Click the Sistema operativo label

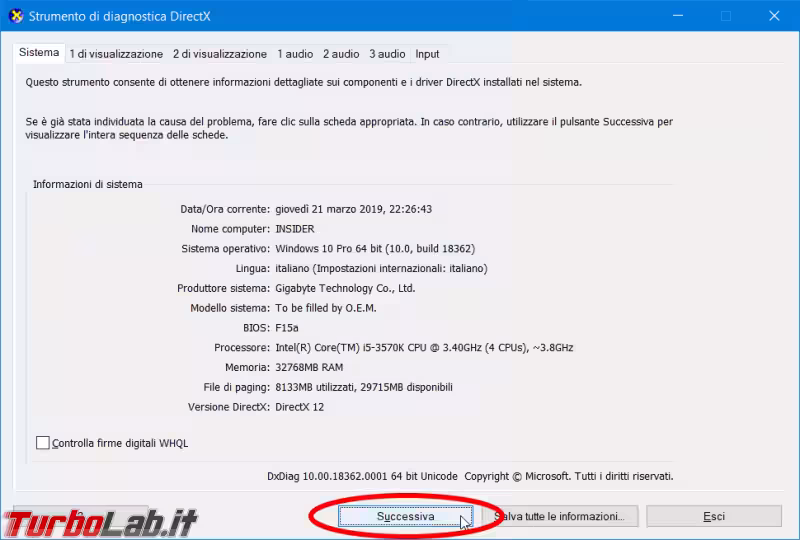(x=226, y=249)
